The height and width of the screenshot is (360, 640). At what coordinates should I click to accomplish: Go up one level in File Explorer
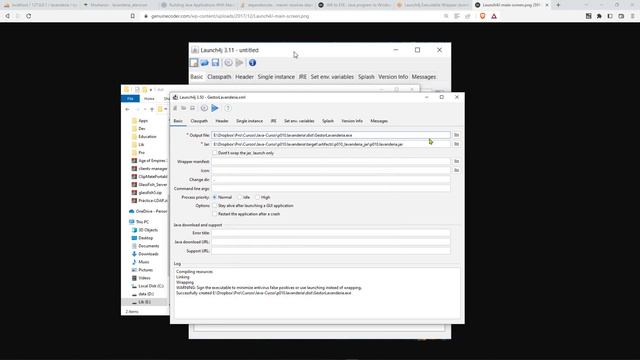[x=152, y=109]
